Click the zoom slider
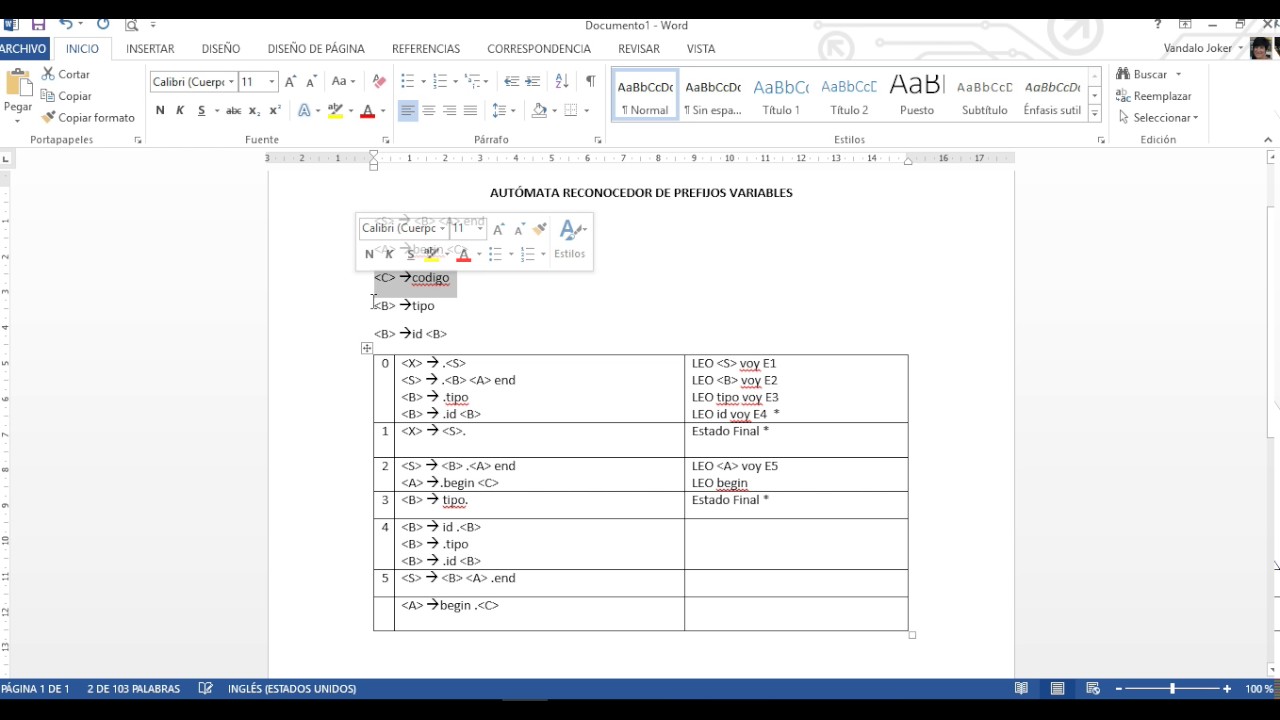 pyautogui.click(x=1172, y=689)
